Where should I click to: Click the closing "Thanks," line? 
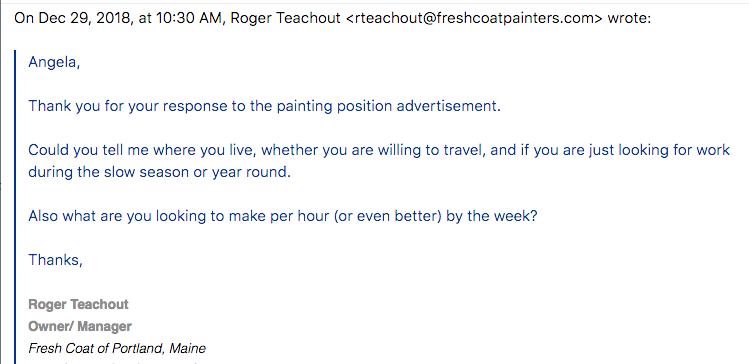pyautogui.click(x=56, y=260)
